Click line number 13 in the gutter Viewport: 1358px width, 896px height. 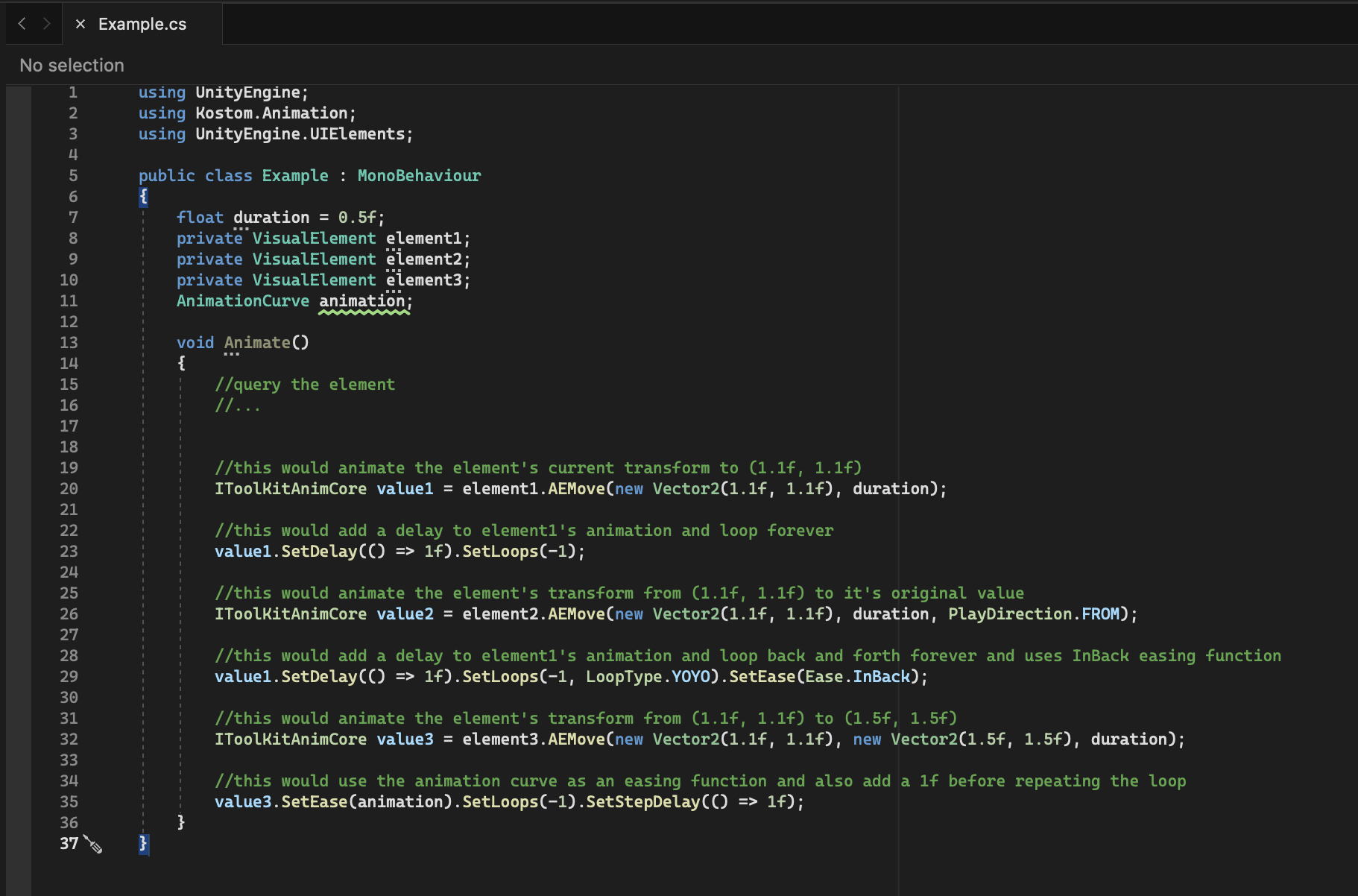[69, 343]
